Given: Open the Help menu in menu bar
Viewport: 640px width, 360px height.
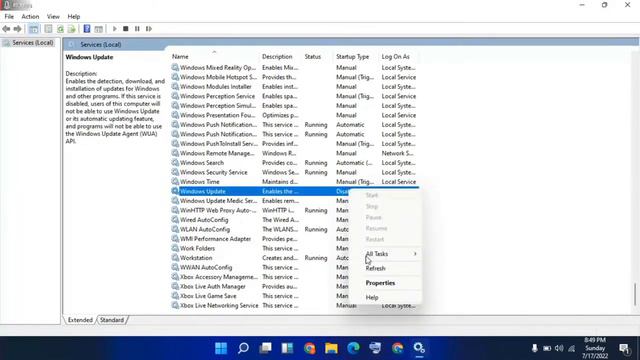Looking at the screenshot, I should 74,17.
